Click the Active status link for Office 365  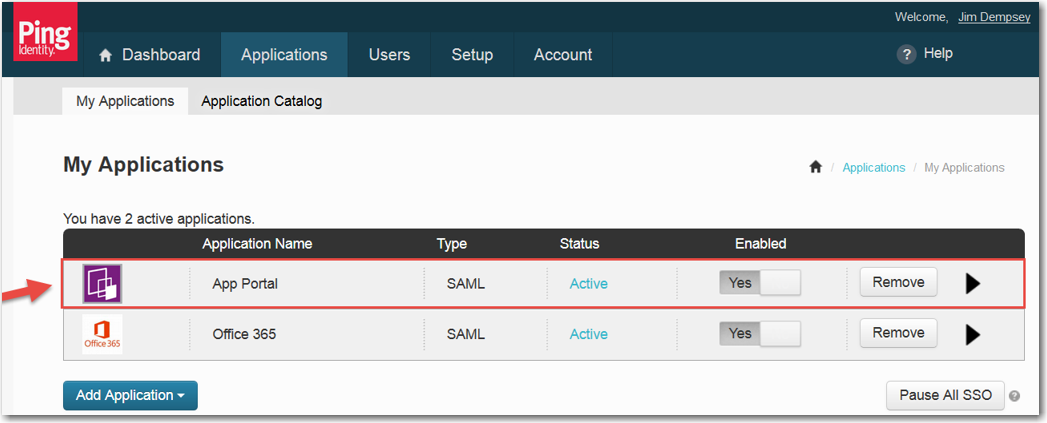(x=588, y=334)
